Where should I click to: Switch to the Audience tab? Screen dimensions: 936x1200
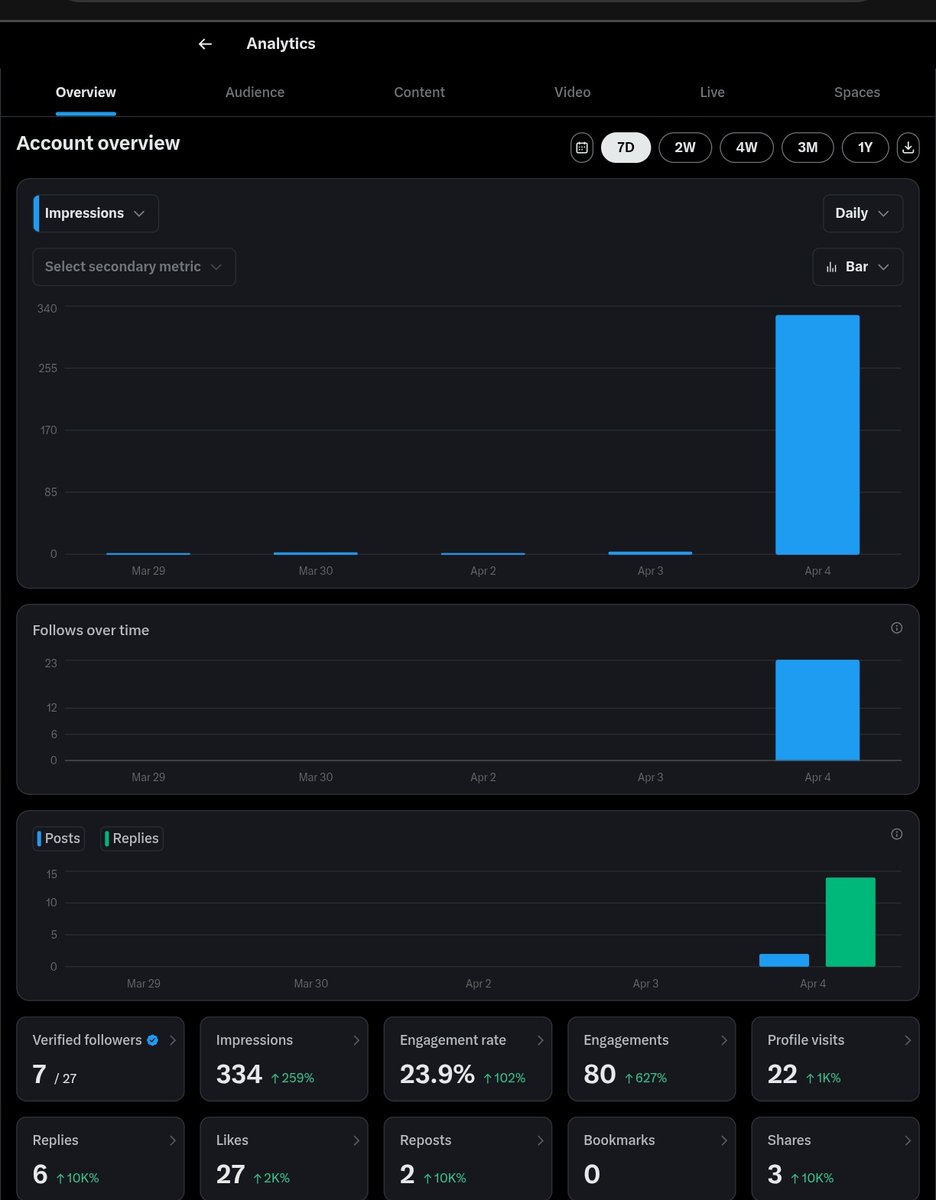255,92
